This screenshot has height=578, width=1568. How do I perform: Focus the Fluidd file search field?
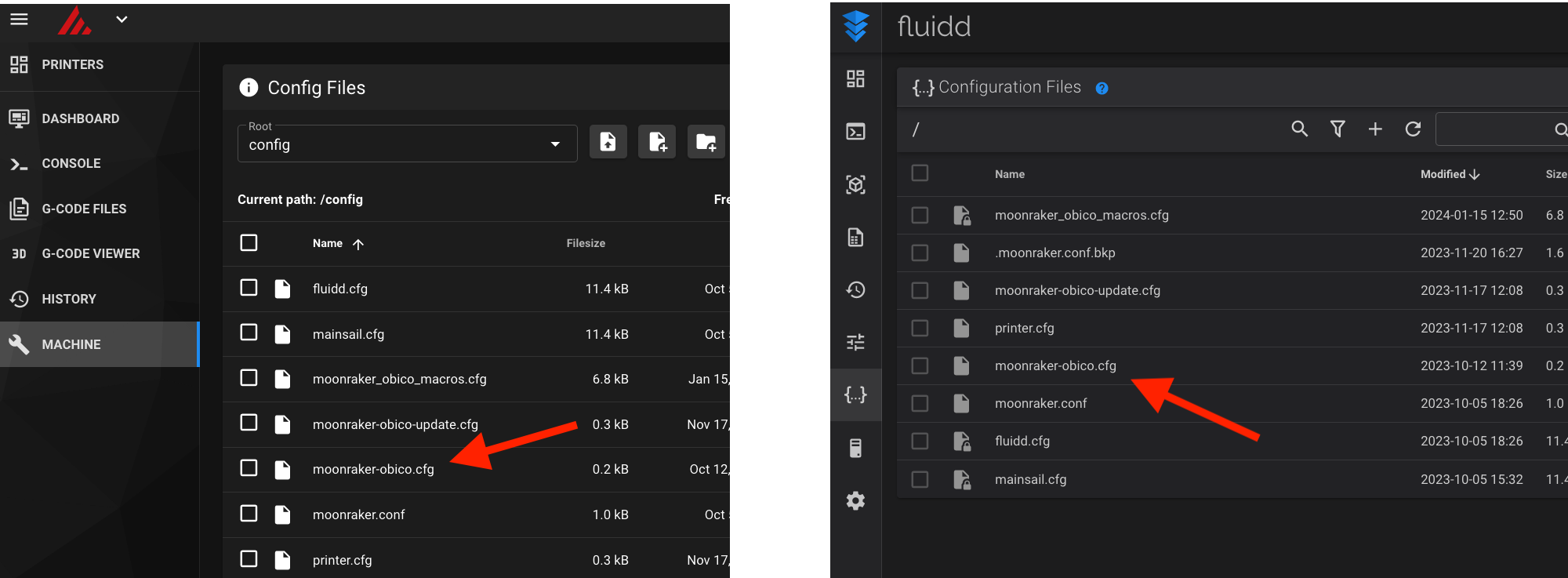click(x=1501, y=129)
